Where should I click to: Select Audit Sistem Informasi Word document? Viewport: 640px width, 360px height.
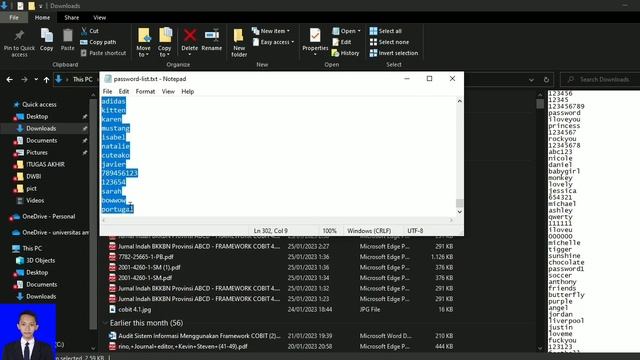[x=199, y=336]
